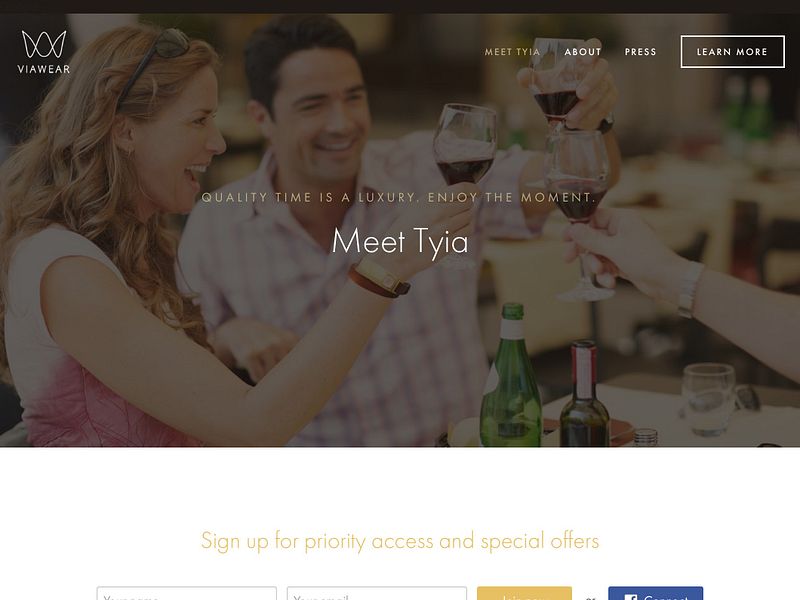Focus the 'Your name' input field
The height and width of the screenshot is (600, 800).
tap(187, 593)
